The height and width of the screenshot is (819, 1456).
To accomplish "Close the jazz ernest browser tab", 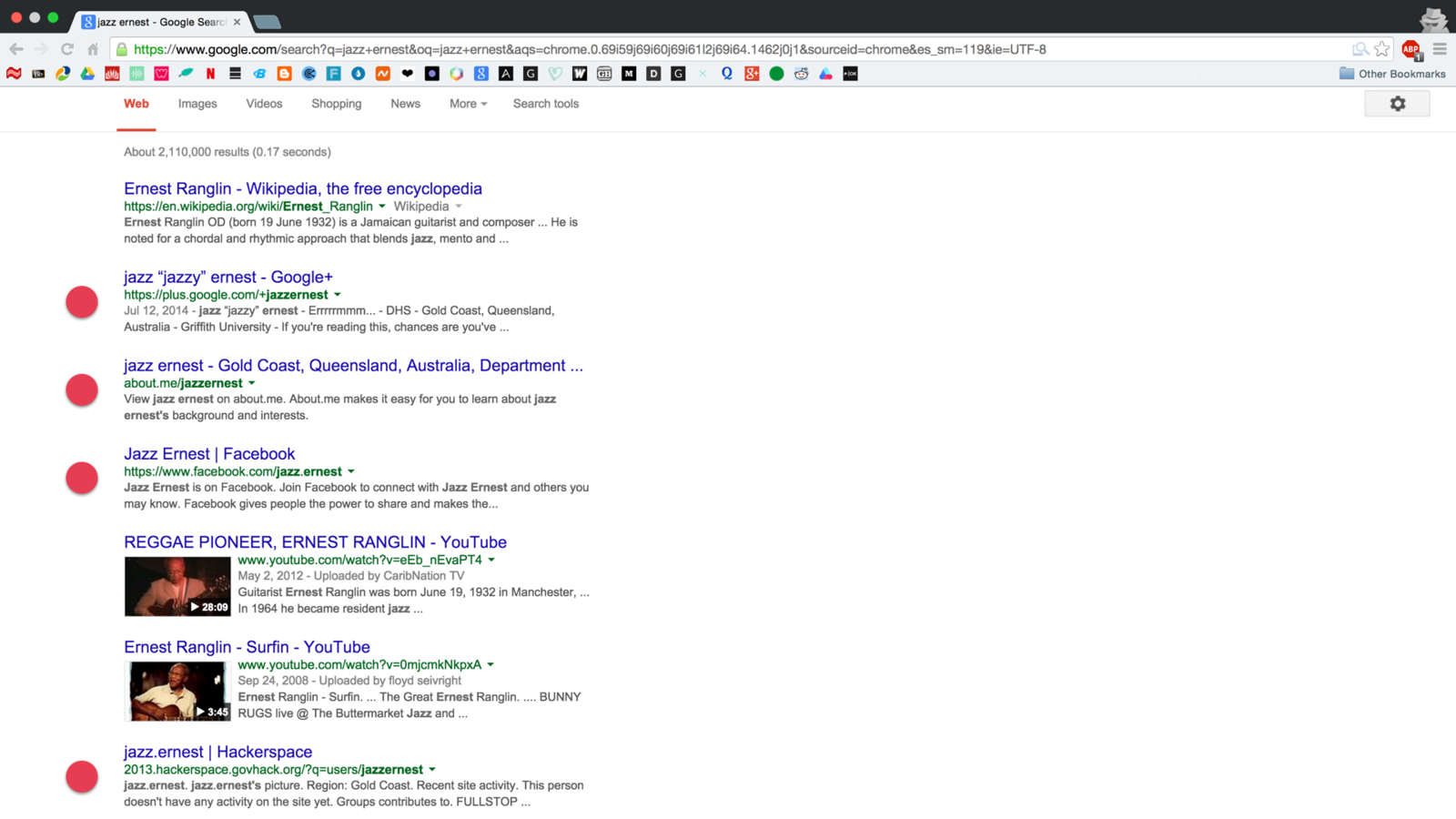I will pos(237,21).
